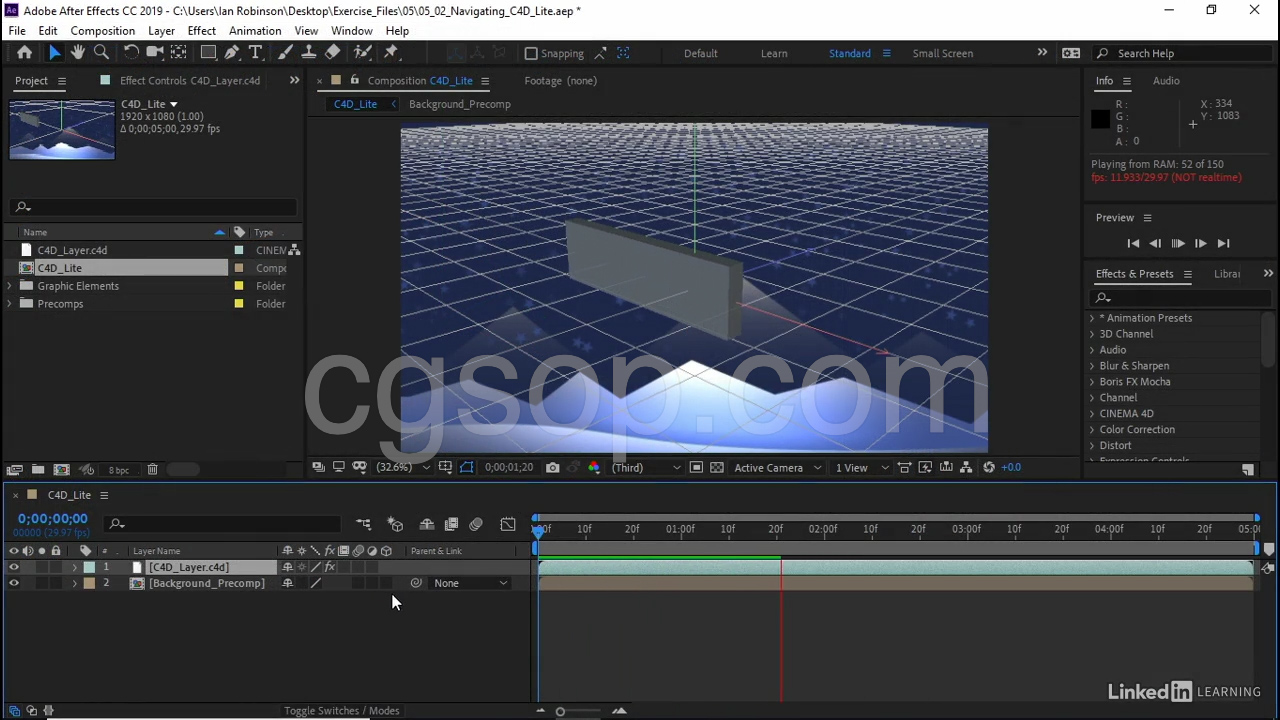Select the Puppet Pin tool
The image size is (1280, 720).
pos(391,53)
